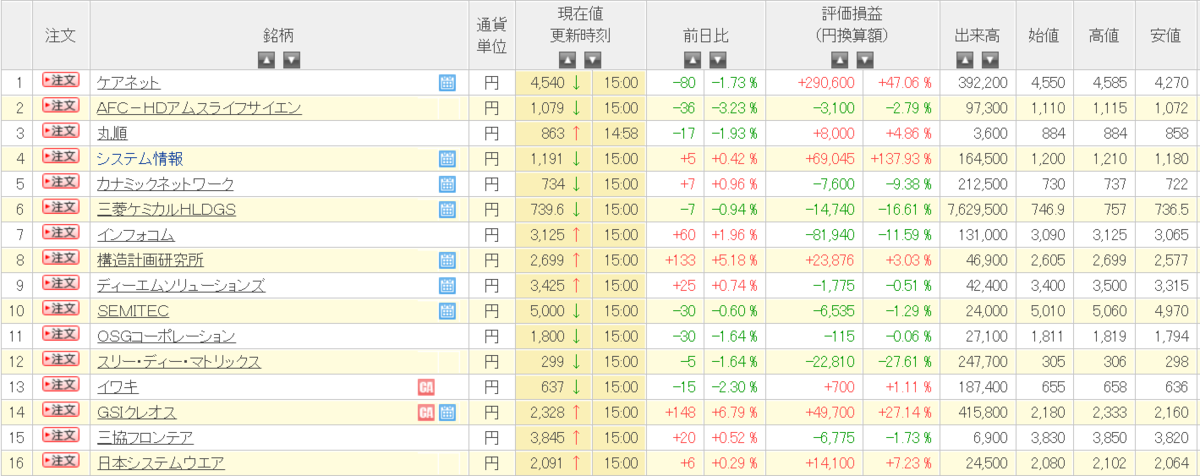Open the OSGコーポレーション stock link

[x=166, y=337]
